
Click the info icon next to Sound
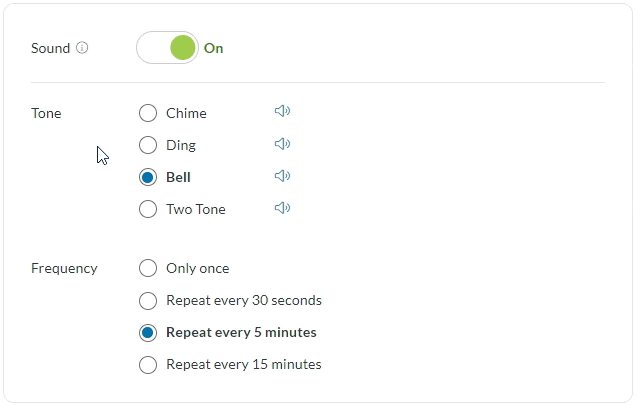click(x=82, y=48)
